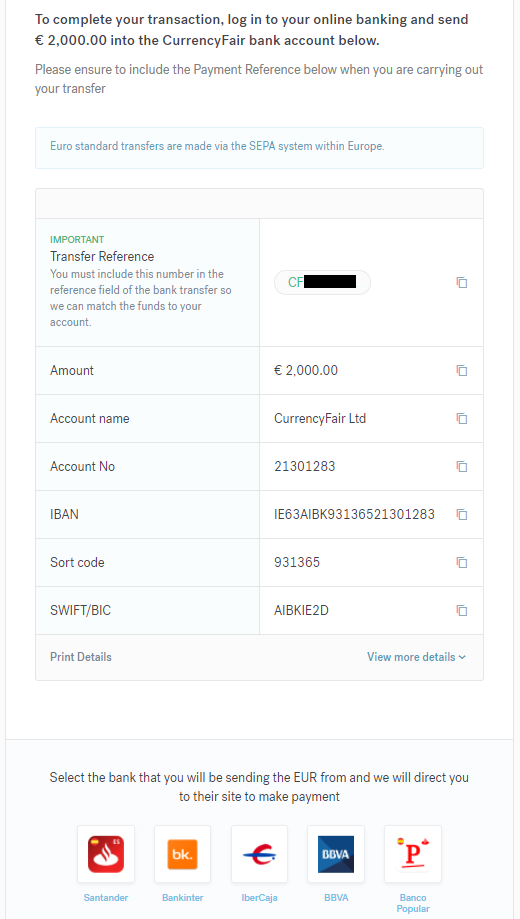The width and height of the screenshot is (520, 919).
Task: Click the IBAN value text
Action: coord(354,515)
